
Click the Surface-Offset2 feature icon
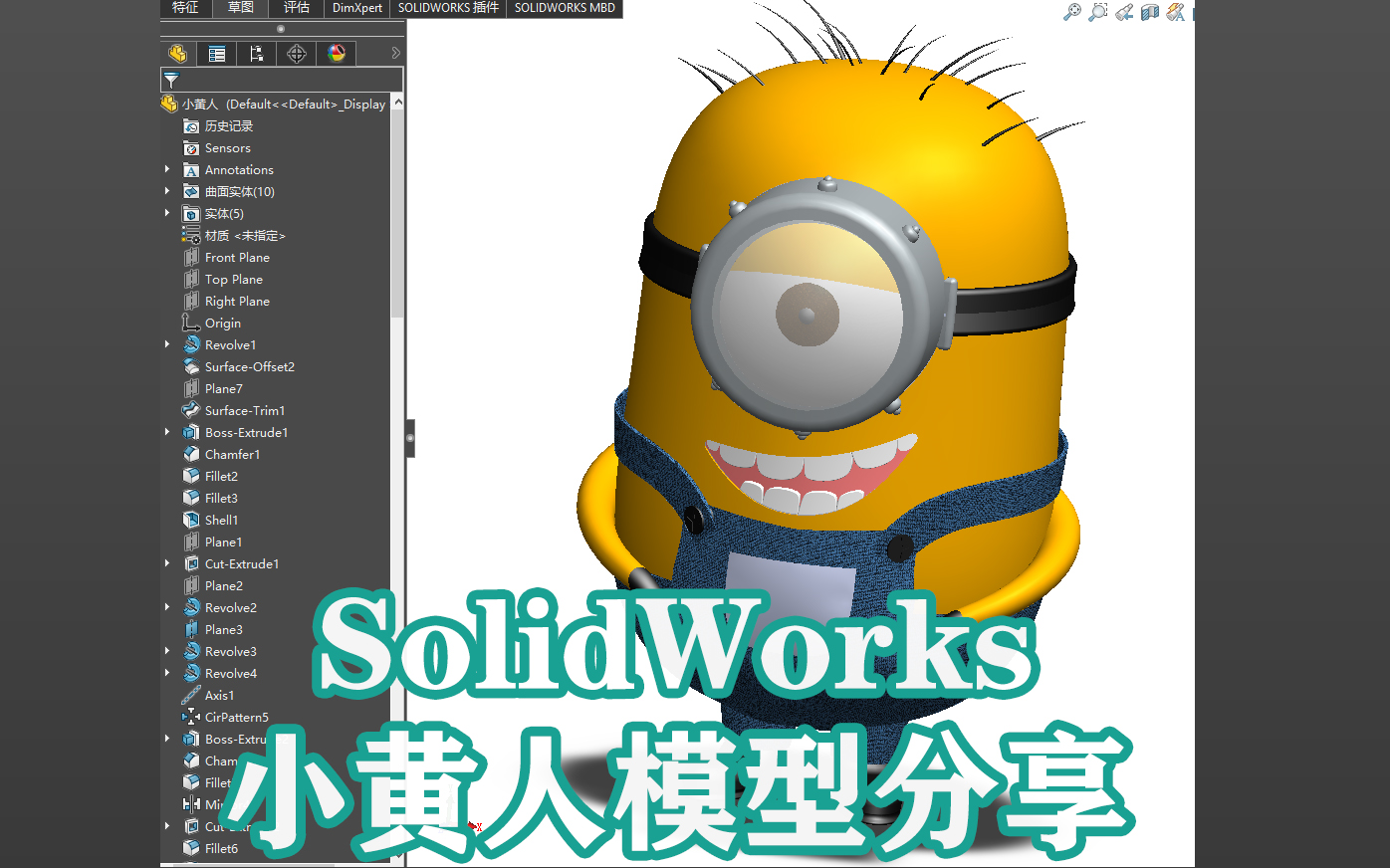pyautogui.click(x=191, y=367)
